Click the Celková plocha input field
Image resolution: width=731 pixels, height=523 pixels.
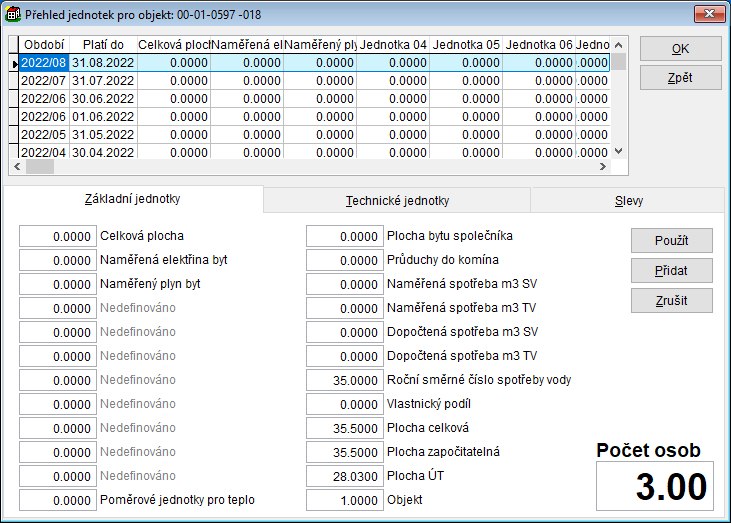[x=57, y=236]
